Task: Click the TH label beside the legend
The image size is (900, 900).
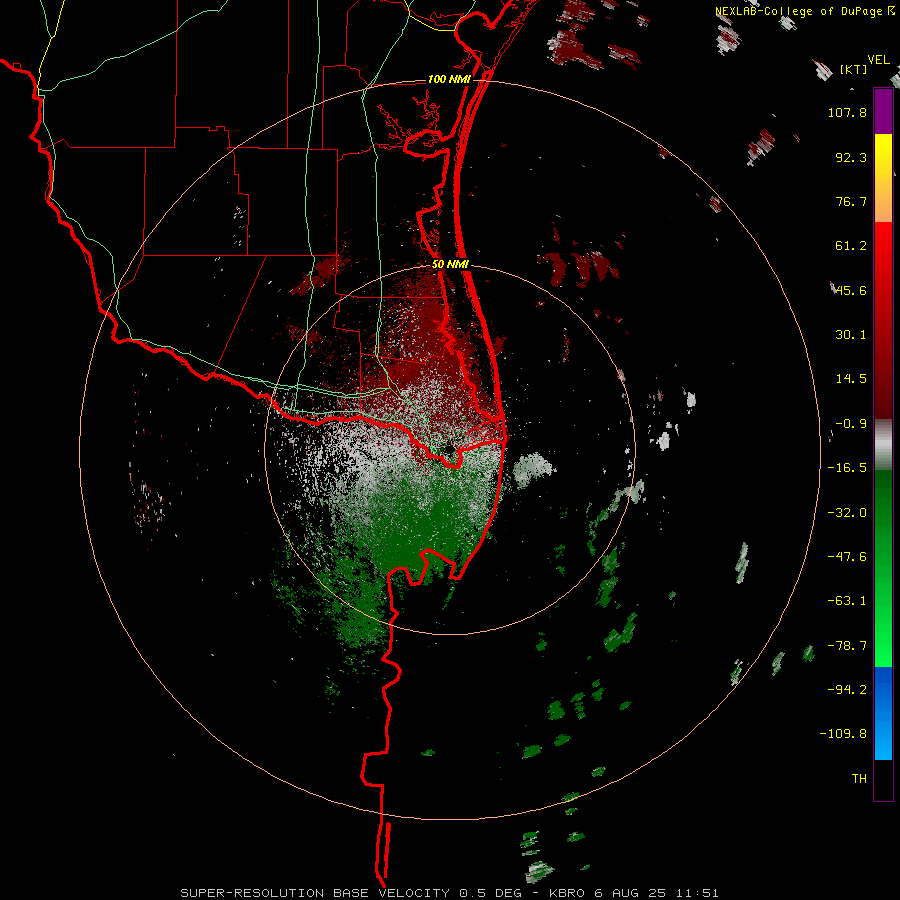Action: point(859,778)
